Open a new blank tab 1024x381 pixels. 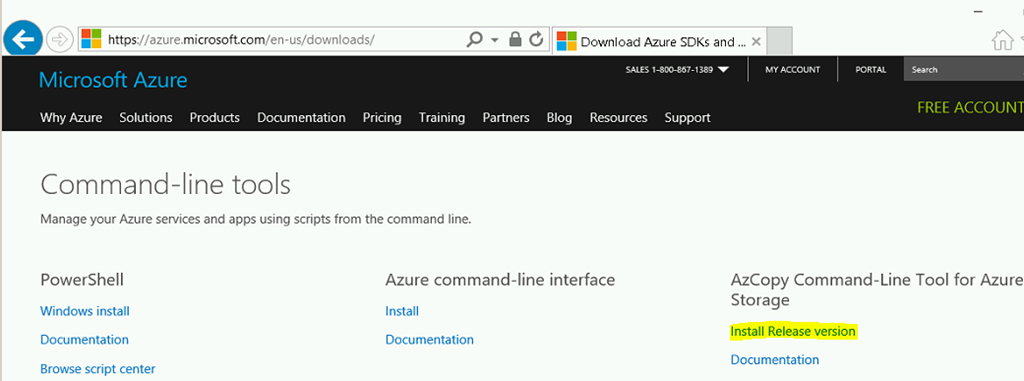(779, 42)
